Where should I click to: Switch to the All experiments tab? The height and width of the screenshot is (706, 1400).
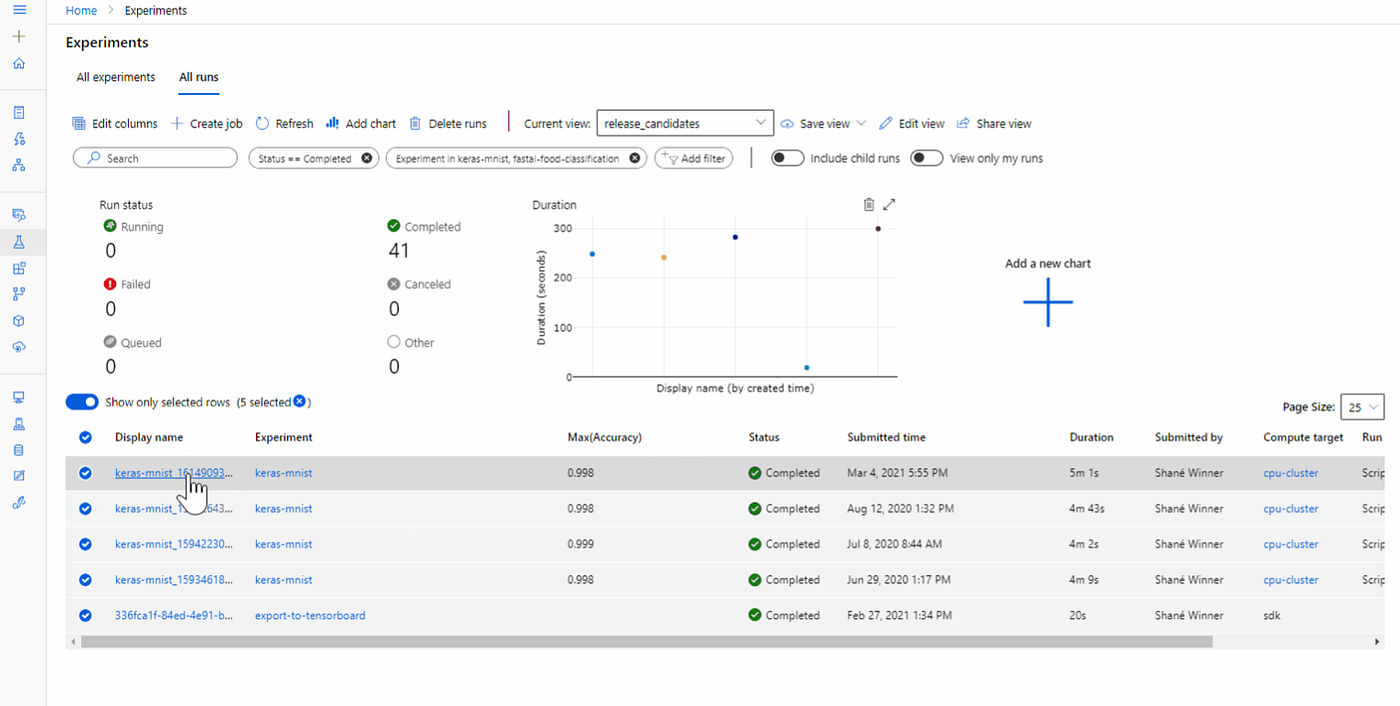click(x=116, y=77)
